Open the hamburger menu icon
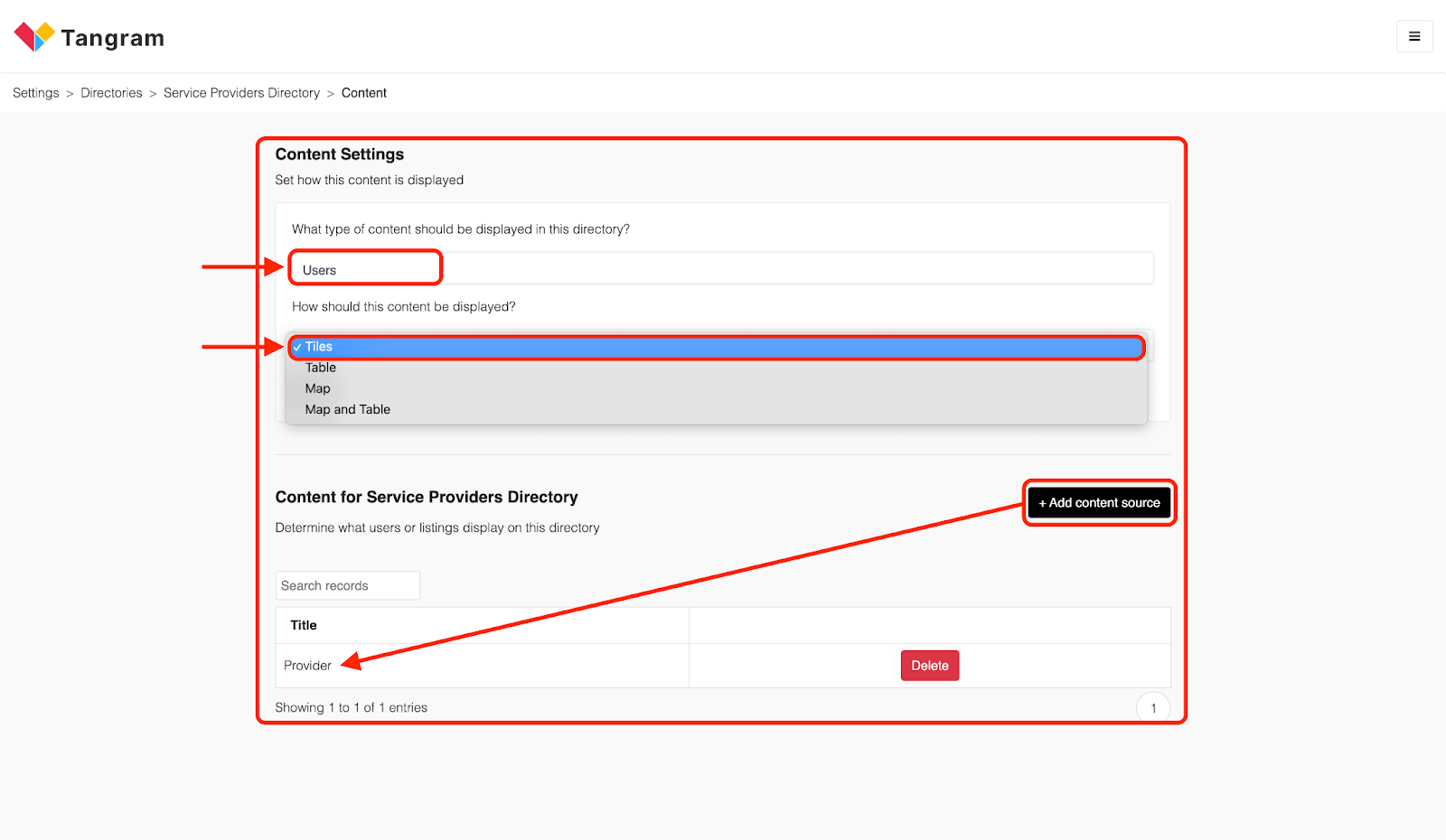Image resolution: width=1446 pixels, height=840 pixels. [x=1414, y=36]
